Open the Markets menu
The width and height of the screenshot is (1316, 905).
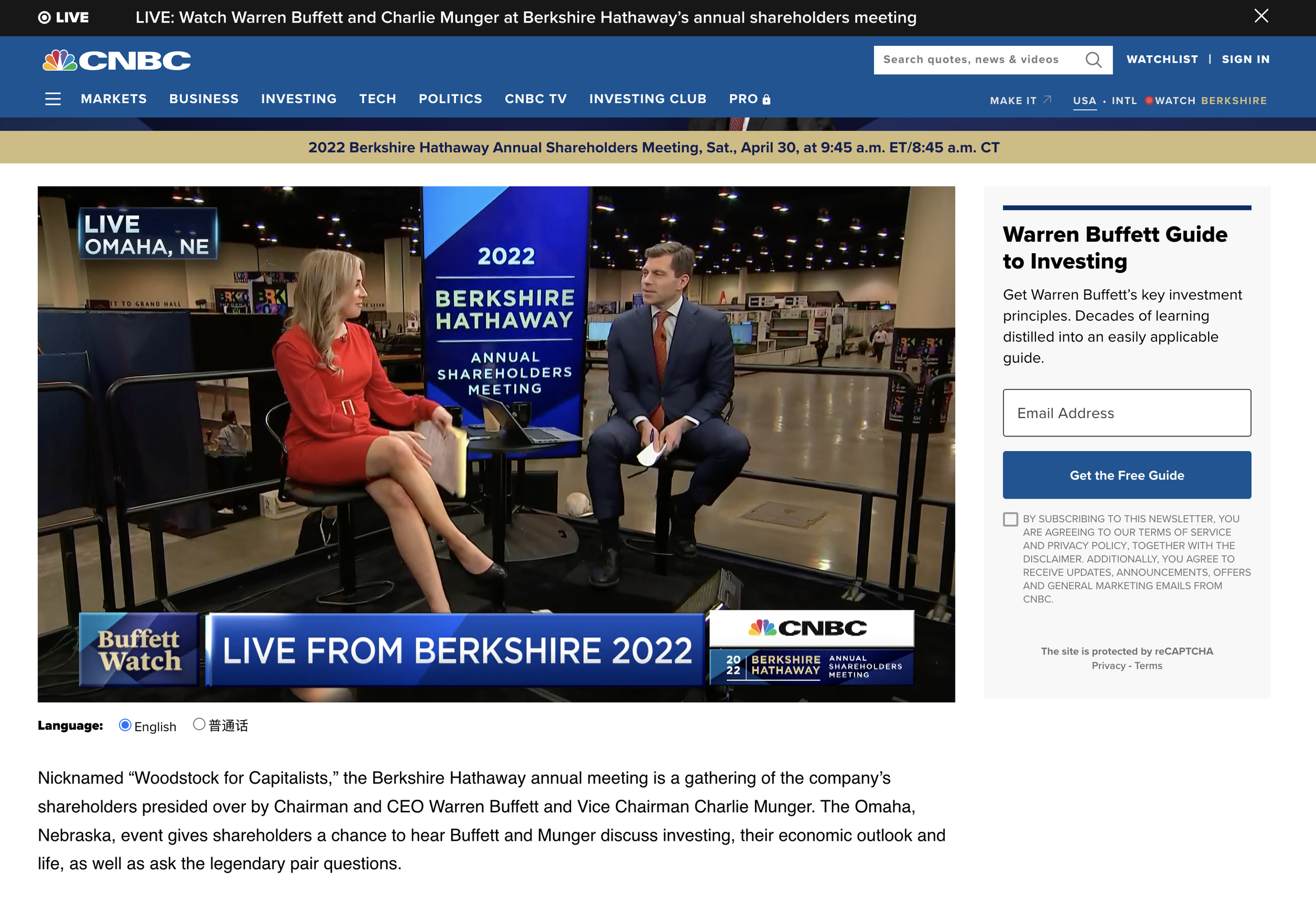113,99
